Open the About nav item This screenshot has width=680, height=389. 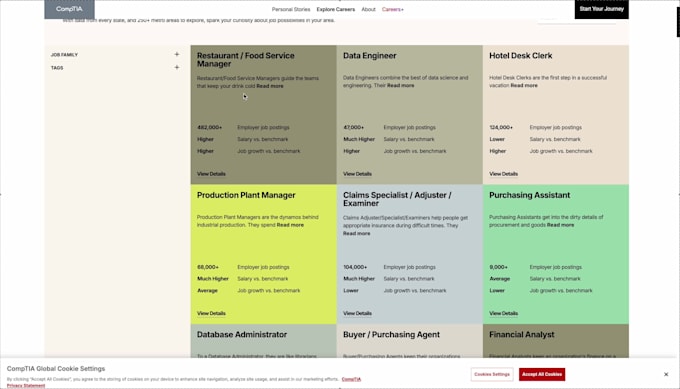point(368,9)
